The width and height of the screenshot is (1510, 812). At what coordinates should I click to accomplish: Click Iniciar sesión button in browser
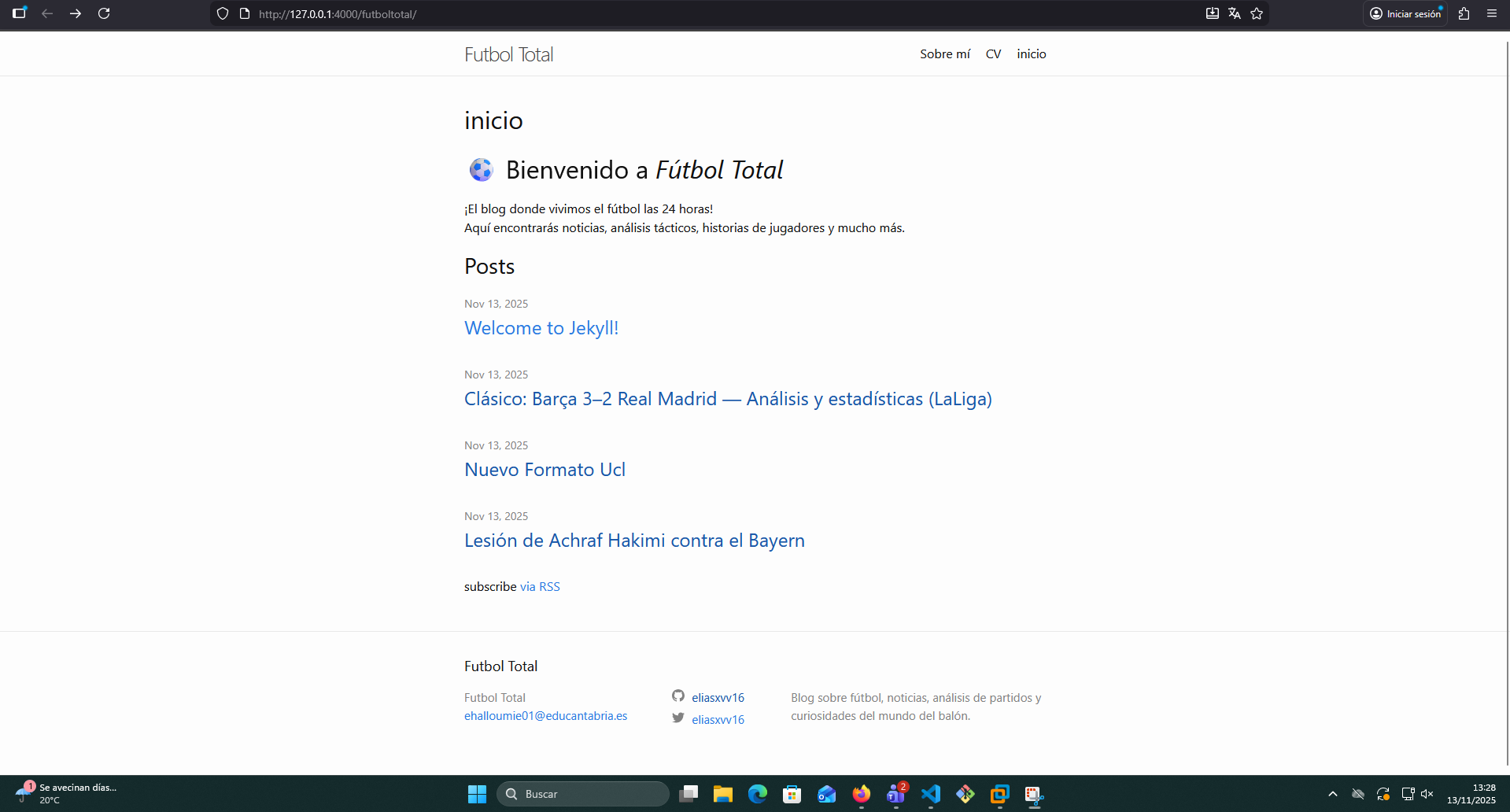point(1405,13)
